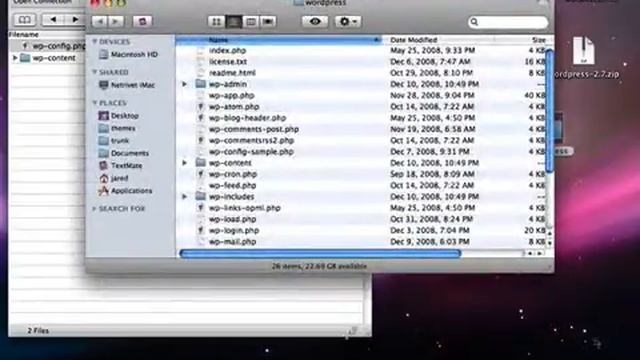The width and height of the screenshot is (640, 360).
Task: Sort by Name column header
Action: [x=279, y=40]
